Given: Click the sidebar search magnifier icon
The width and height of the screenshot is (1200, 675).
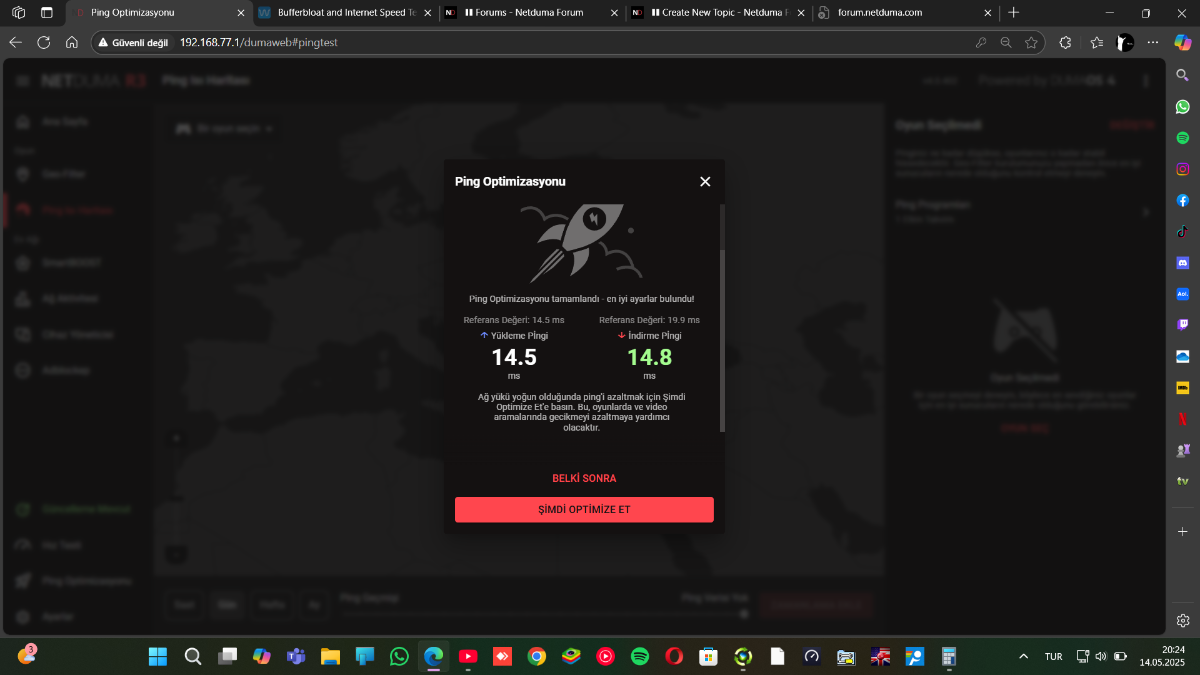Looking at the screenshot, I should [x=1183, y=75].
